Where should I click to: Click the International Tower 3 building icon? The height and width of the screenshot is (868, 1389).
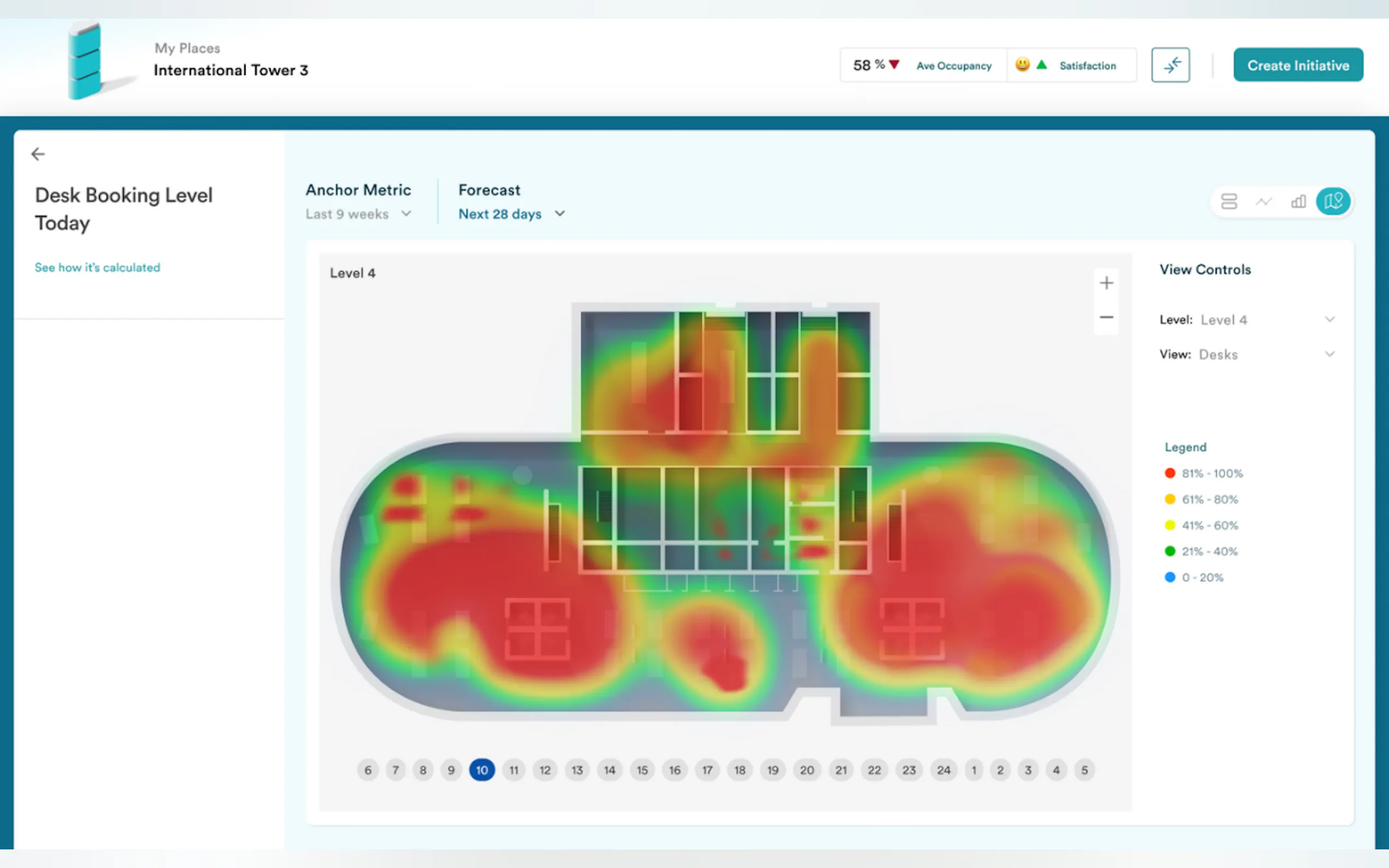pos(85,61)
